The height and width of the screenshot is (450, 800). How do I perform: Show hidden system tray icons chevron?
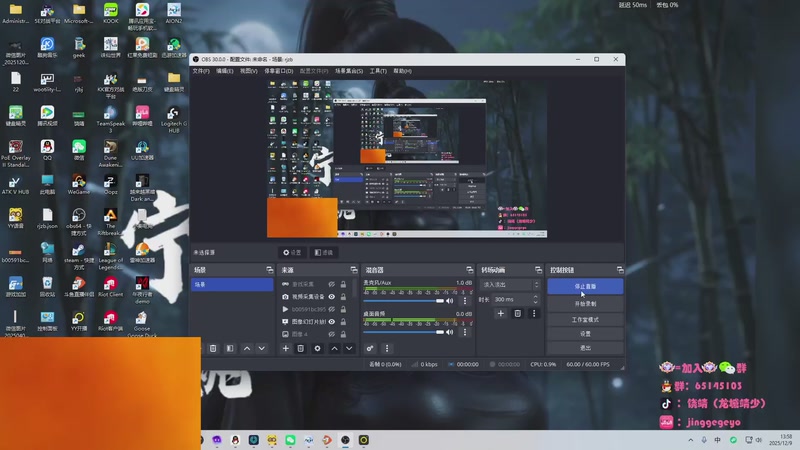click(690, 440)
